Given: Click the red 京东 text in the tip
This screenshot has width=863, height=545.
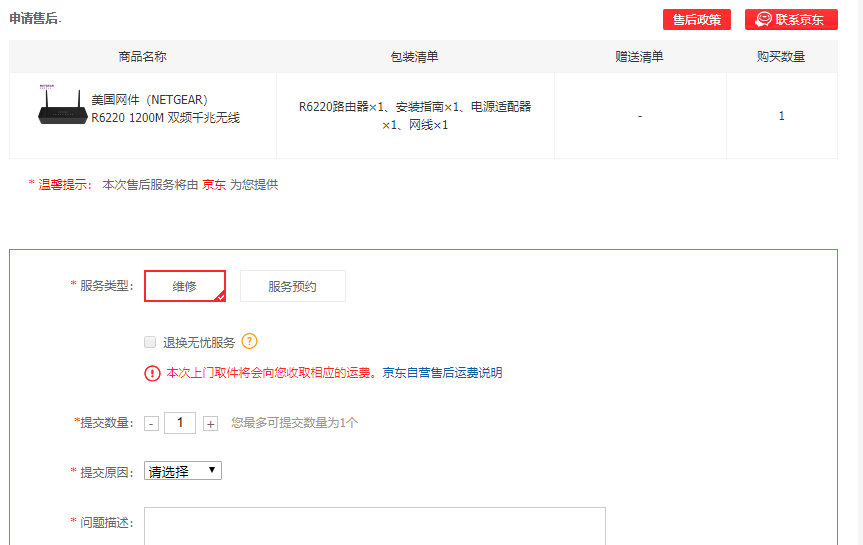Looking at the screenshot, I should click(214, 185).
